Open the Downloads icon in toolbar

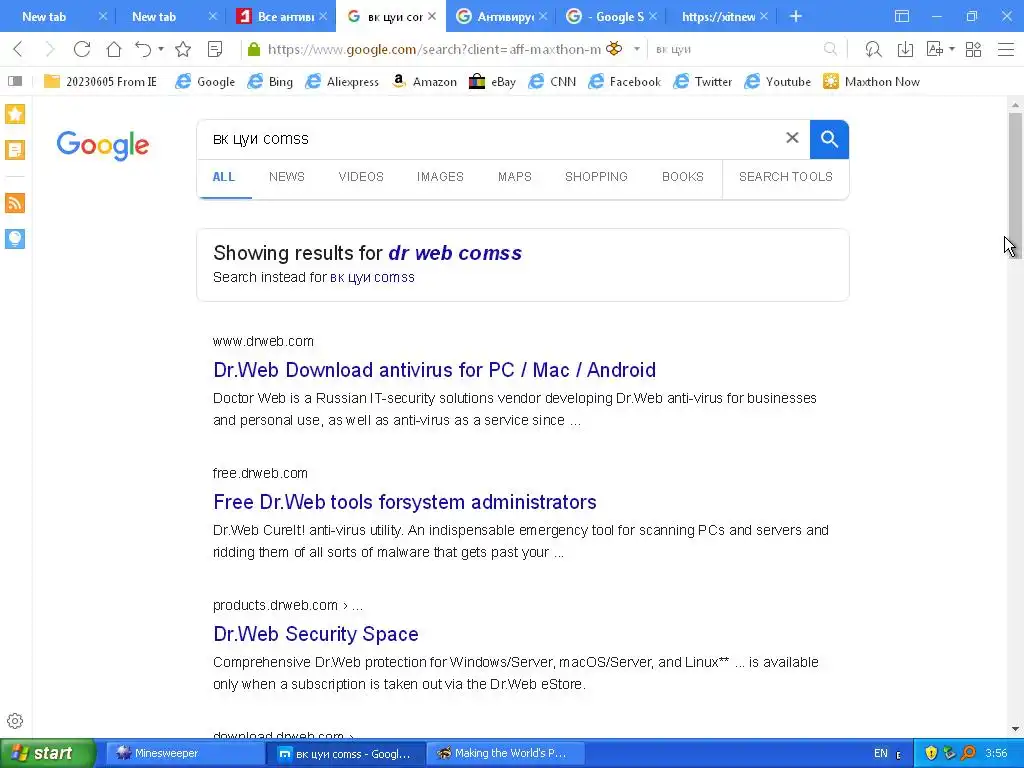pos(905,49)
